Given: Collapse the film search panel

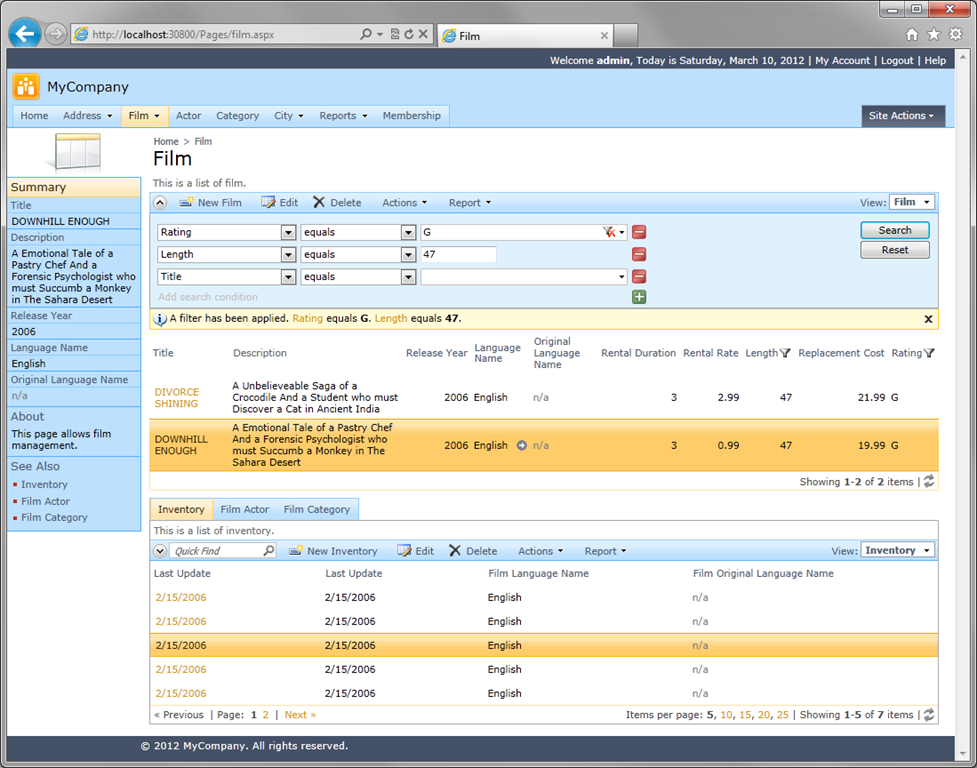Looking at the screenshot, I should point(160,202).
